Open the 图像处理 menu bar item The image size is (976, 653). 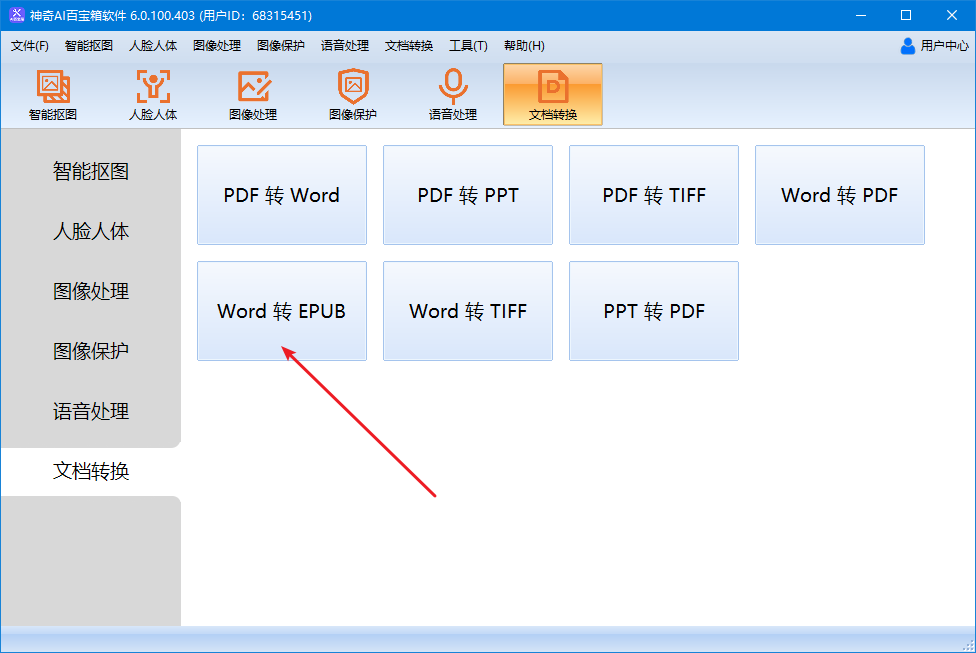(217, 45)
